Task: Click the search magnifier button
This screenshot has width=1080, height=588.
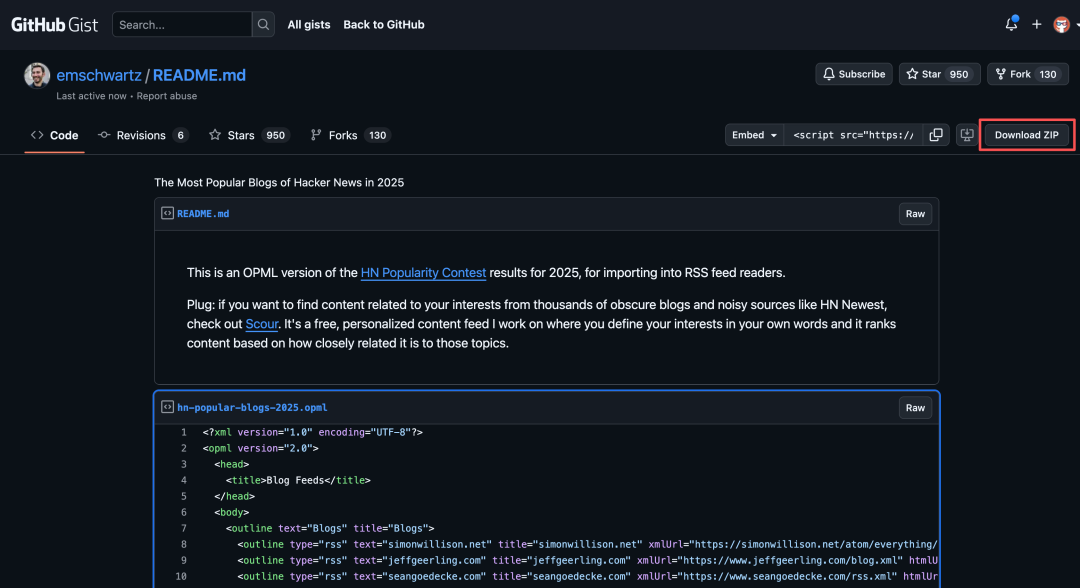Action: click(x=263, y=24)
